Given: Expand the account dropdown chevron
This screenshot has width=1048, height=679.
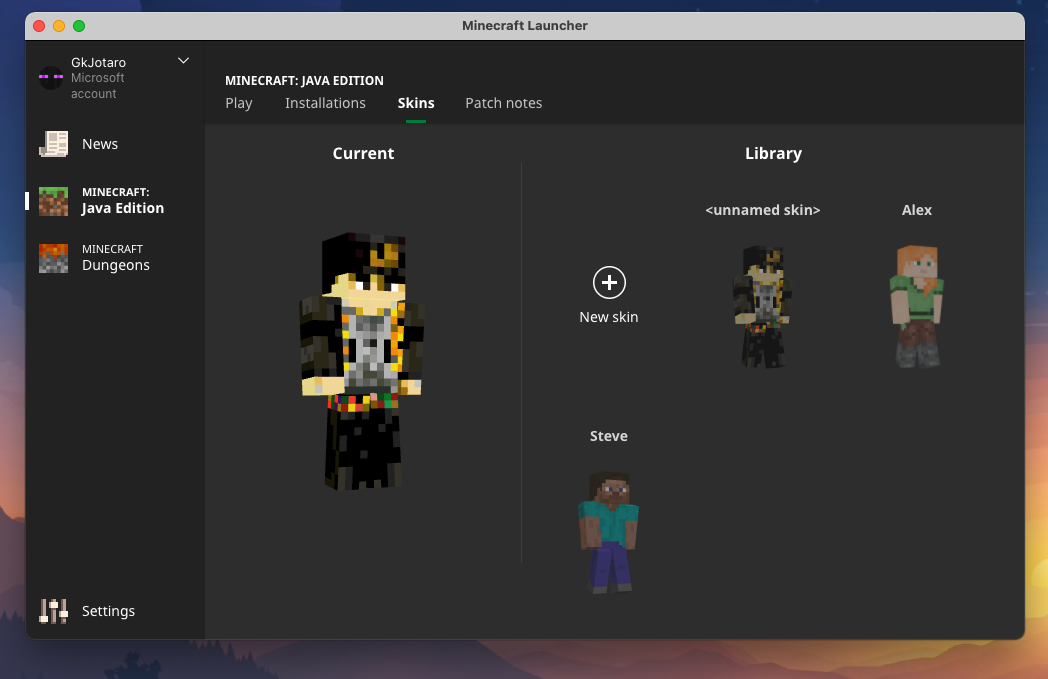Looking at the screenshot, I should (x=183, y=61).
